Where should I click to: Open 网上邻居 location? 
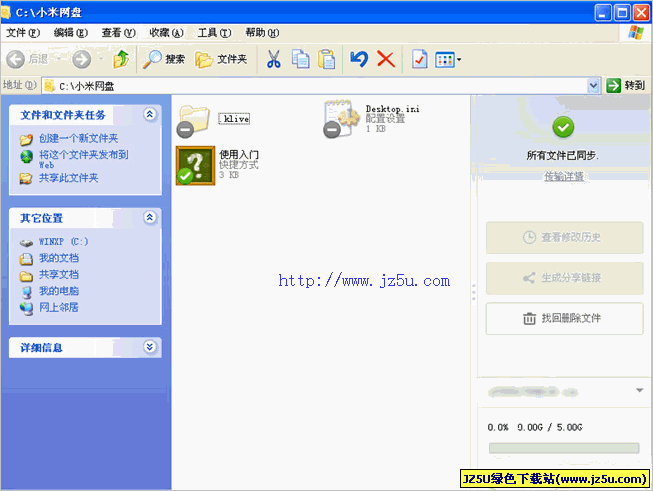[x=59, y=307]
